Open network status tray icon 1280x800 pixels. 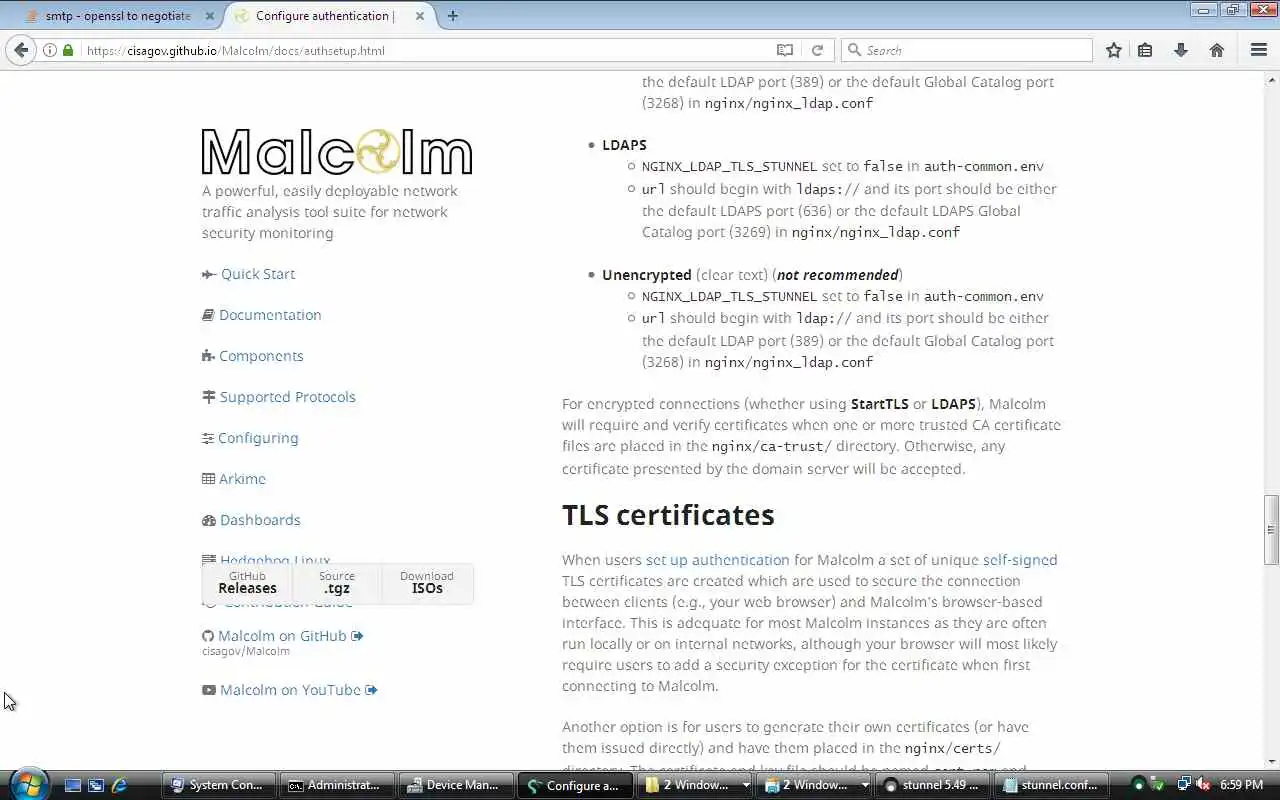pyautogui.click(x=1184, y=785)
